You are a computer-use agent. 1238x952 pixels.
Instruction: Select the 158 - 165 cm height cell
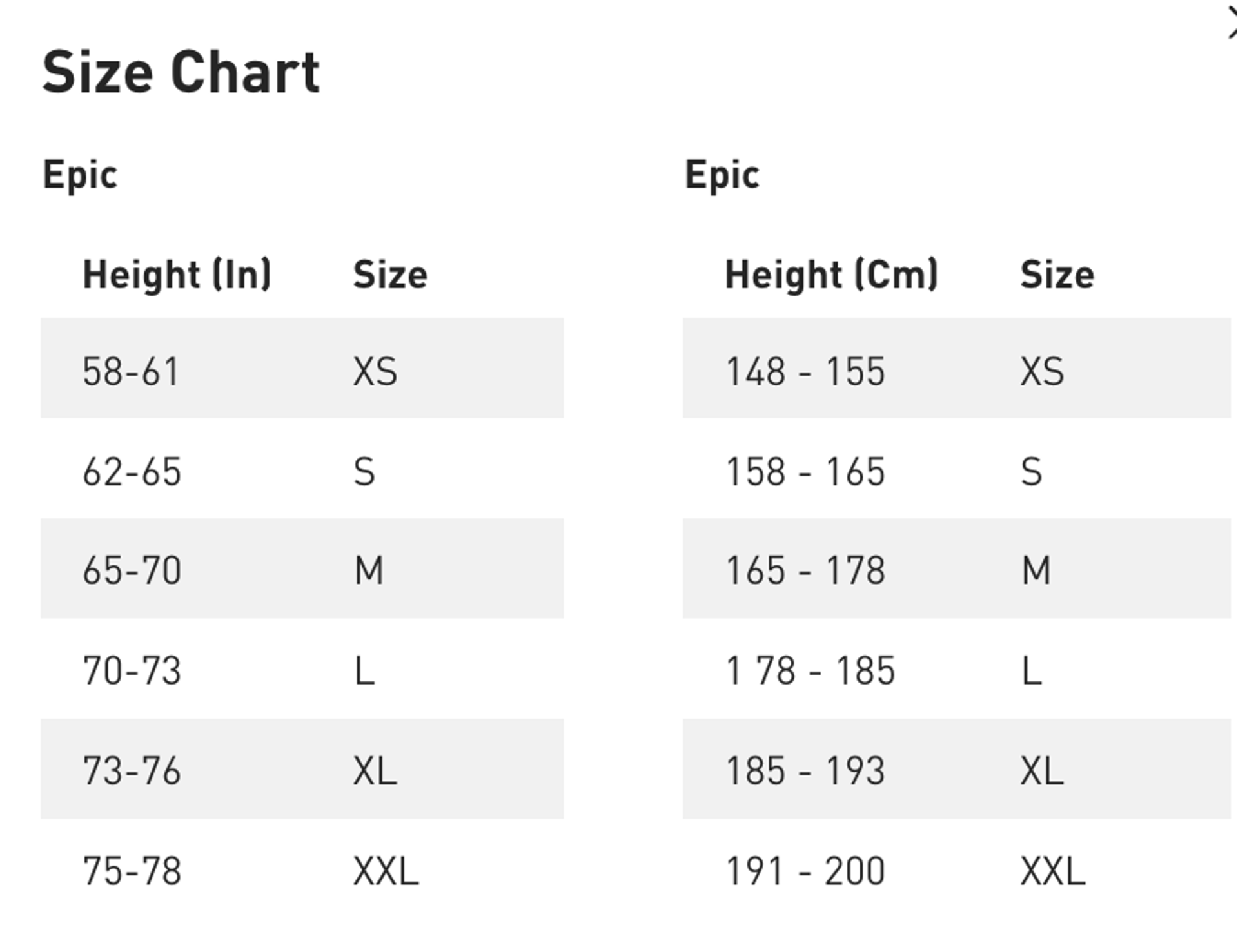click(x=805, y=472)
